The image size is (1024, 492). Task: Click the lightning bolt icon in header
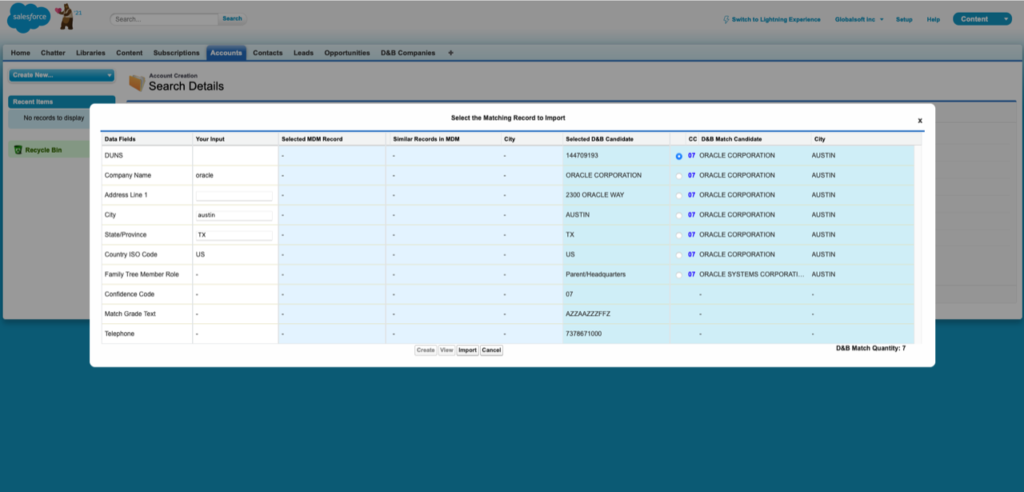point(726,20)
